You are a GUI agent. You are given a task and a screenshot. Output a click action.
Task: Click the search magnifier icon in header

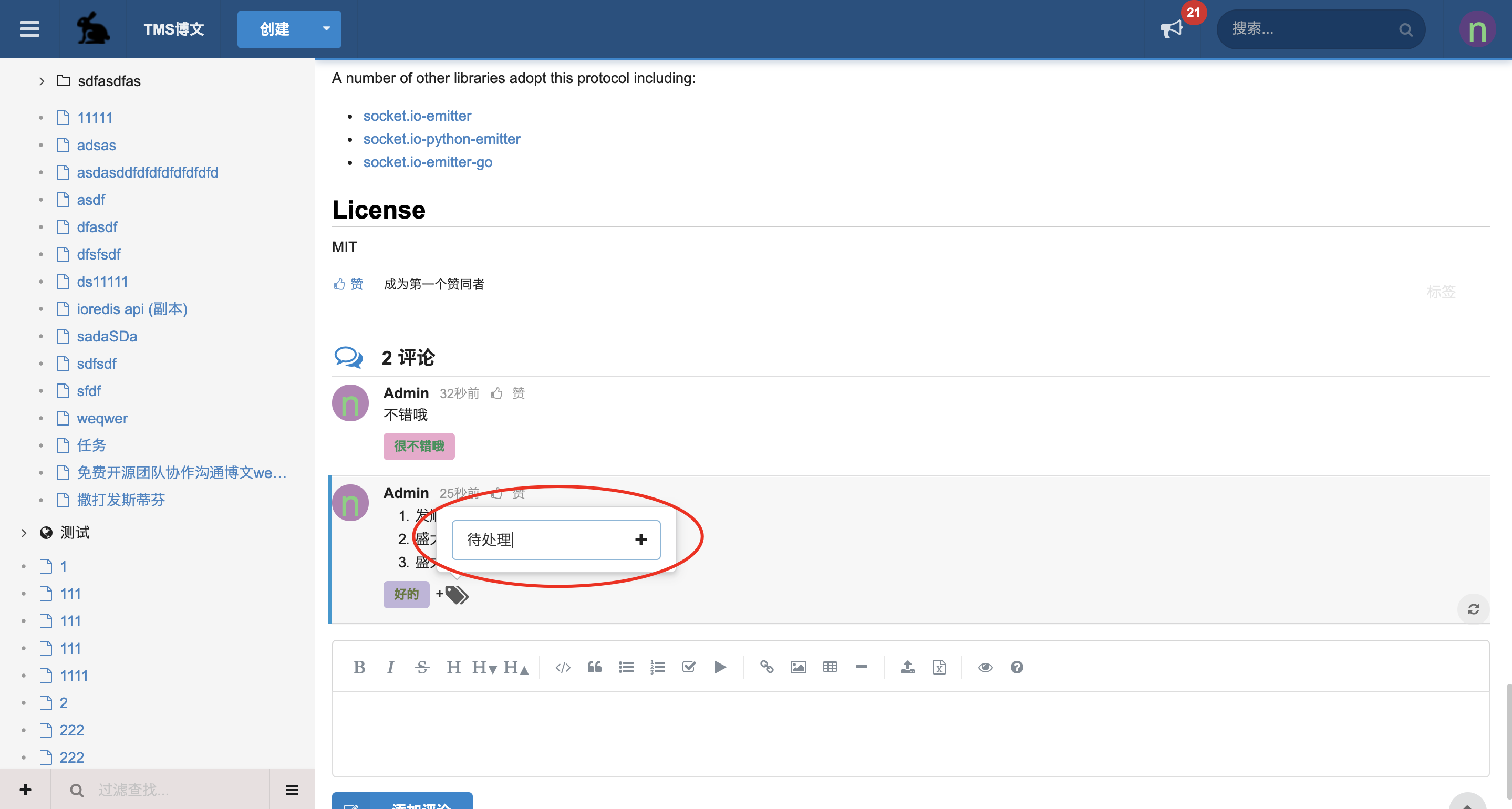1405,29
